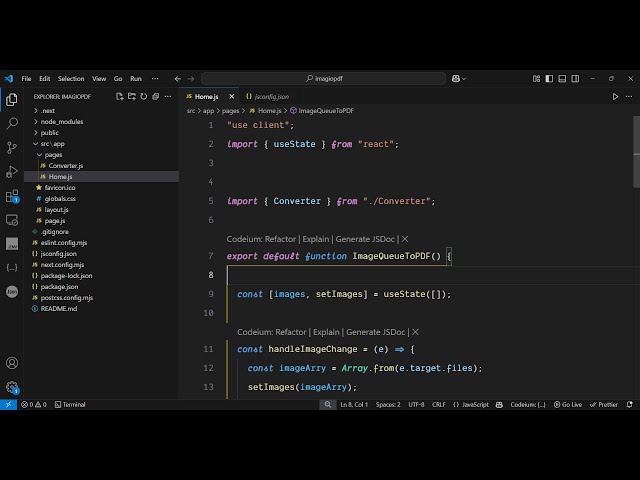This screenshot has width=640, height=480.
Task: Open the Copilot chat icon
Action: tap(456, 79)
